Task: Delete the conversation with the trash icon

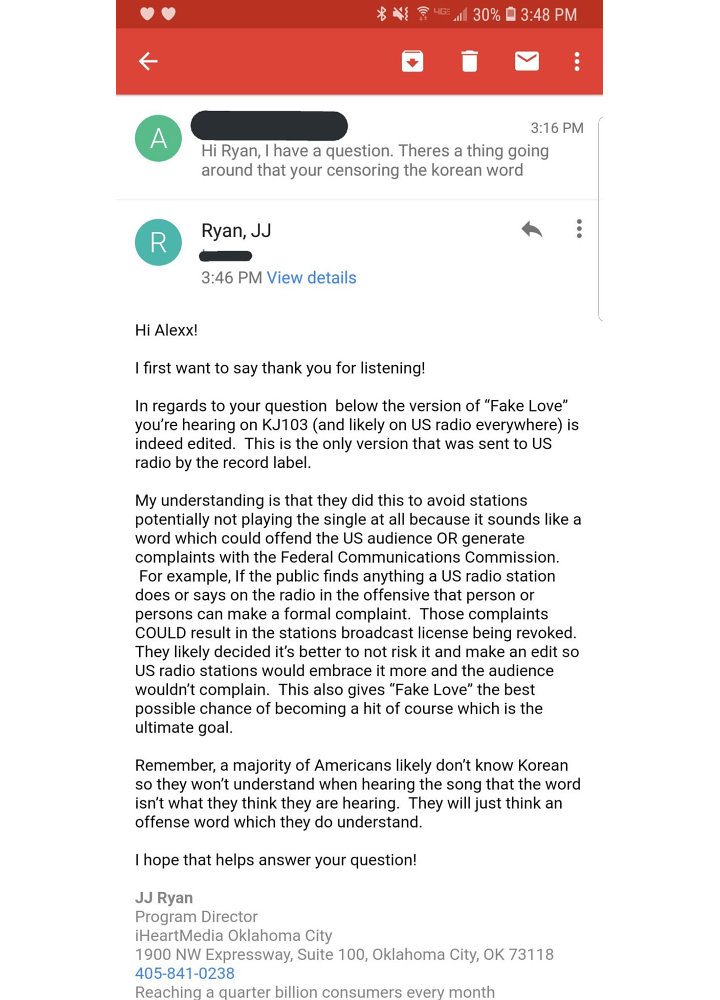Action: [469, 61]
